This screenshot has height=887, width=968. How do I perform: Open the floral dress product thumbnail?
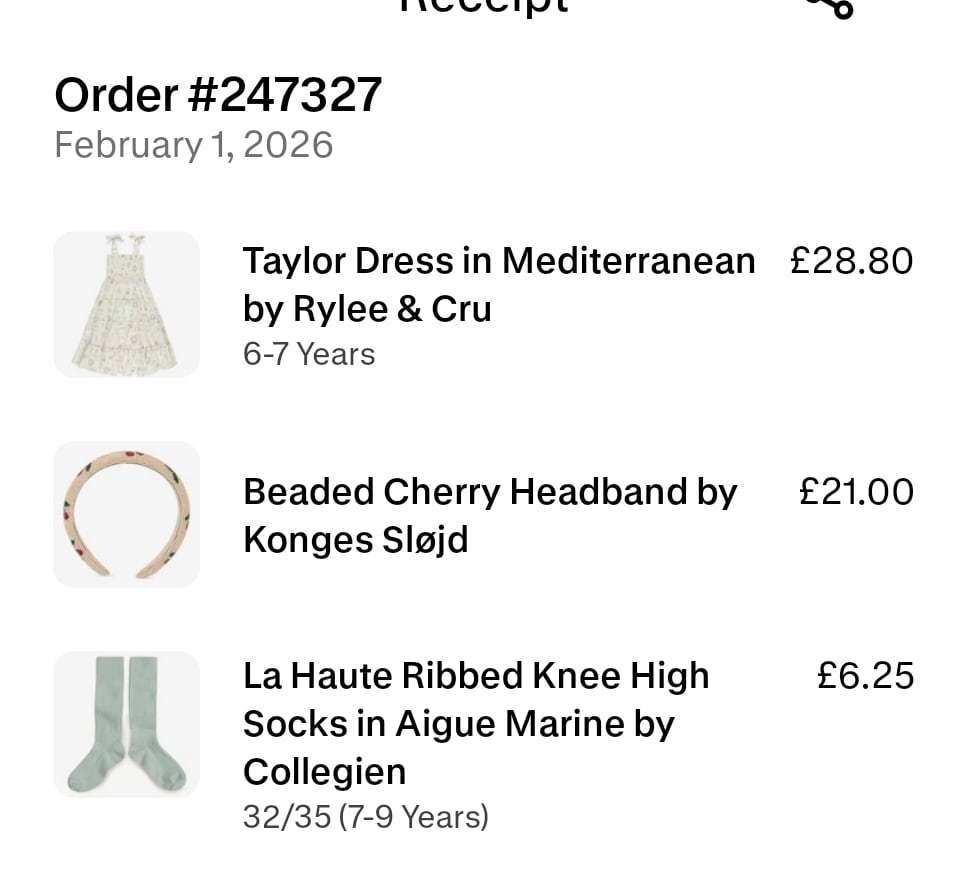126,304
